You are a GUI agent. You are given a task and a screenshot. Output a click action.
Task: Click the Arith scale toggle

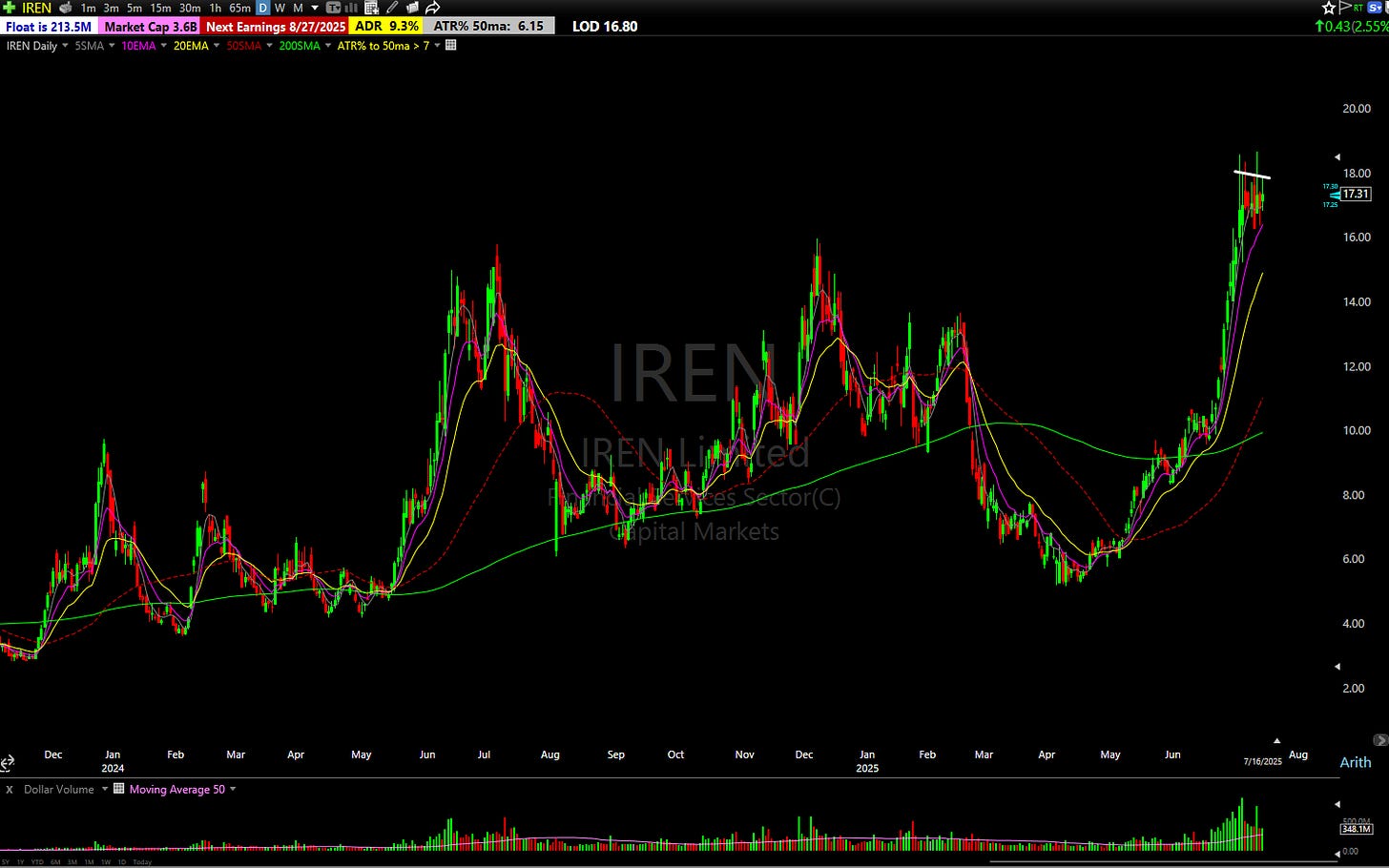[x=1356, y=762]
